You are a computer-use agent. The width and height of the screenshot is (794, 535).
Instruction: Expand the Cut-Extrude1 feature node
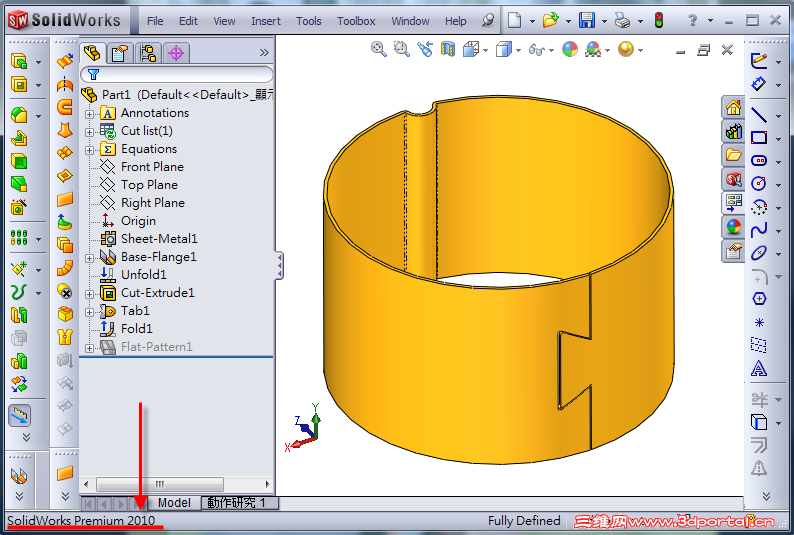(x=89, y=294)
